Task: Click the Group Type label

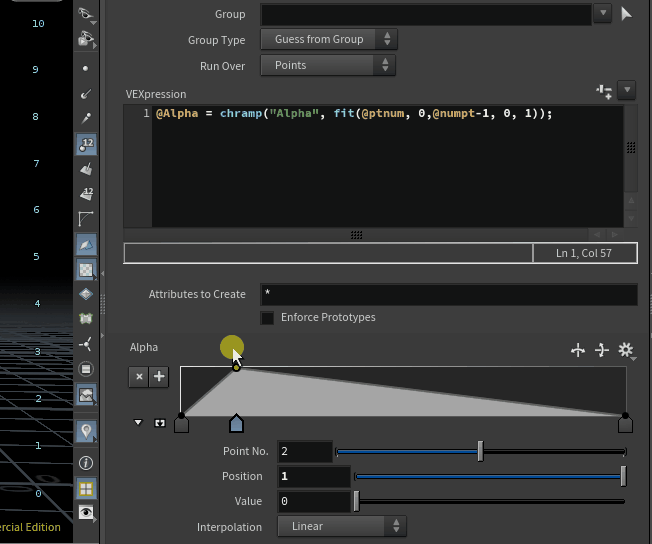Action: [x=217, y=40]
